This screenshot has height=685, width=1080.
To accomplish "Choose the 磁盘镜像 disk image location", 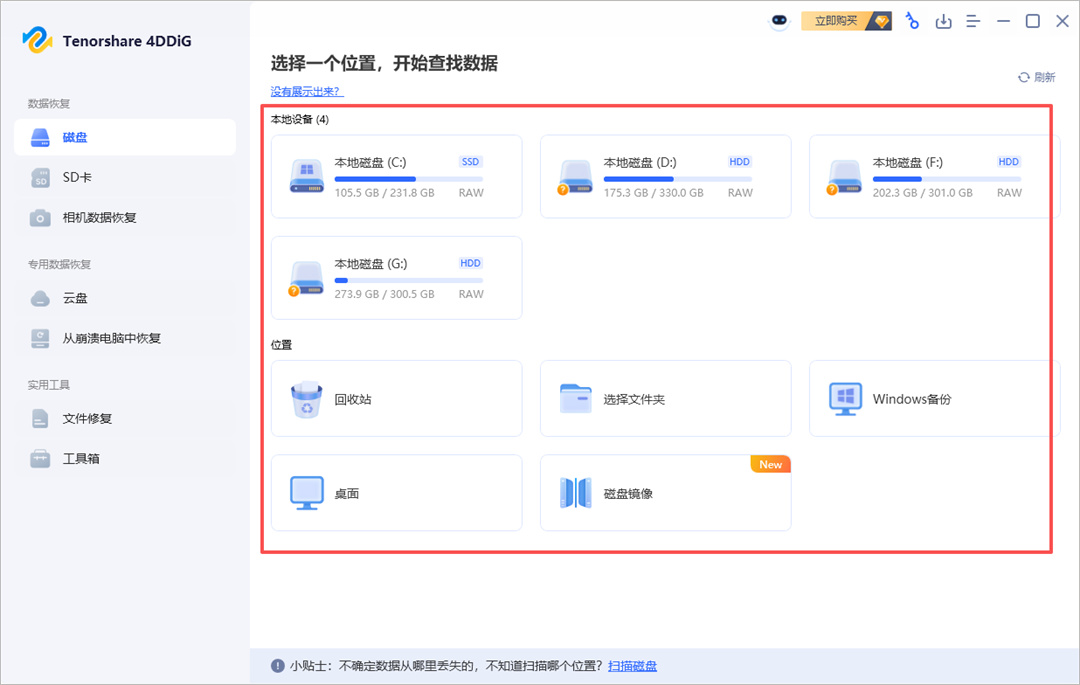I will 665,493.
